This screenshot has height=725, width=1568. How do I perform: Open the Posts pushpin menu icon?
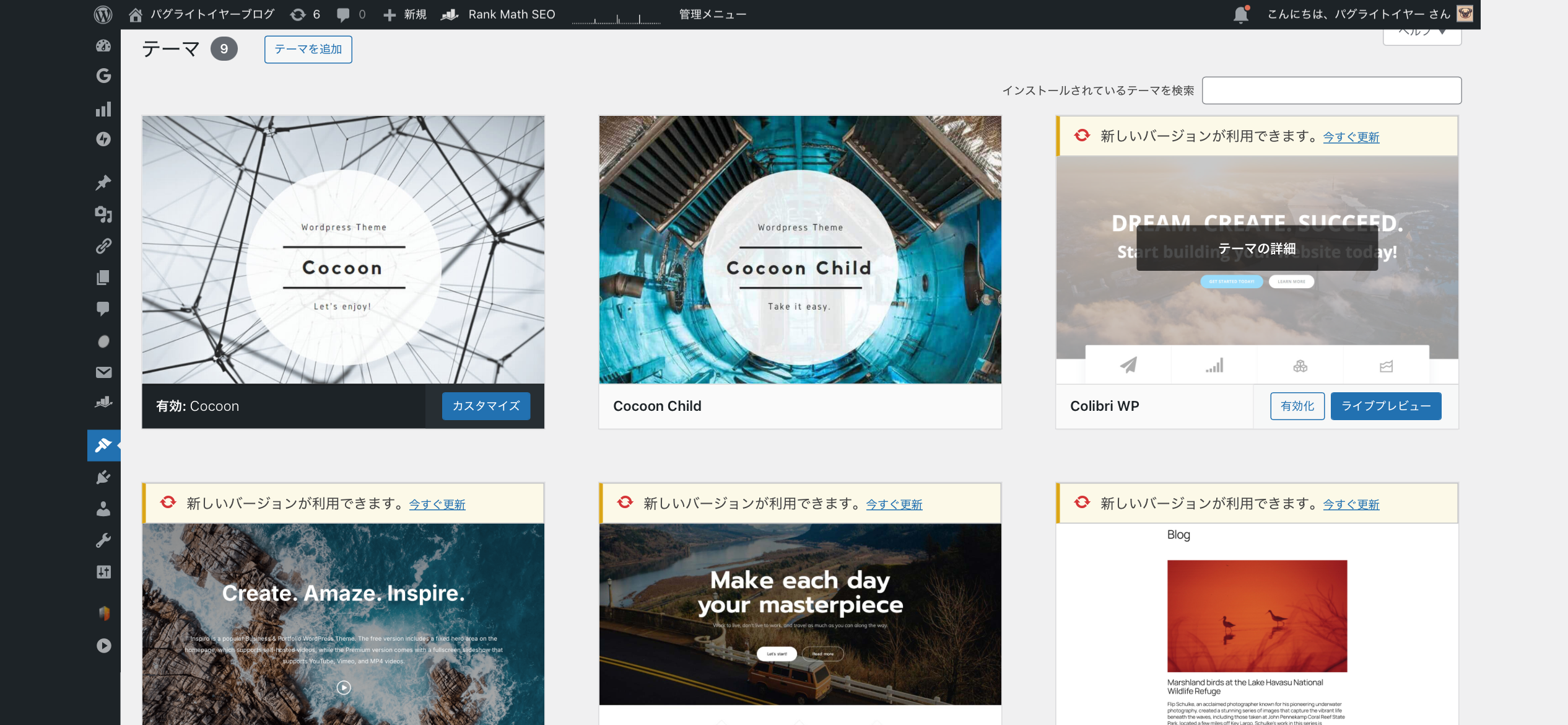pos(103,182)
